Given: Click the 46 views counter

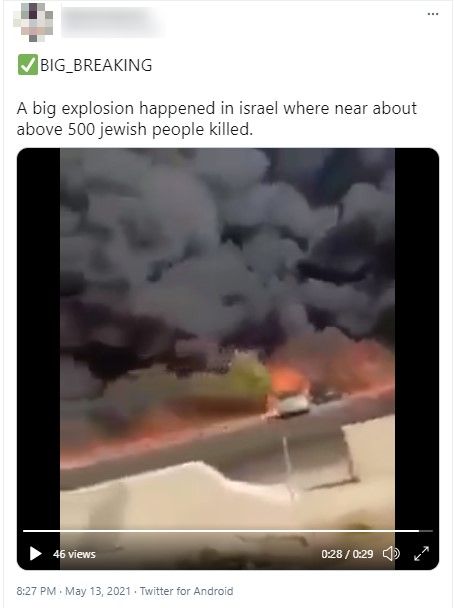Looking at the screenshot, I should point(74,554).
